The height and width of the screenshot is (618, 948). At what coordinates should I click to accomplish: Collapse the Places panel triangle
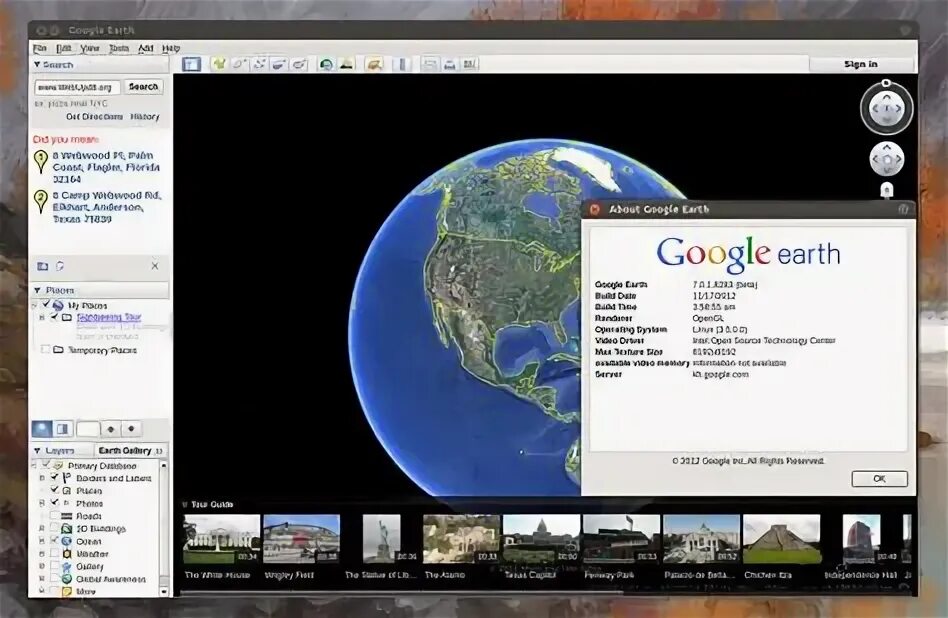[37, 290]
